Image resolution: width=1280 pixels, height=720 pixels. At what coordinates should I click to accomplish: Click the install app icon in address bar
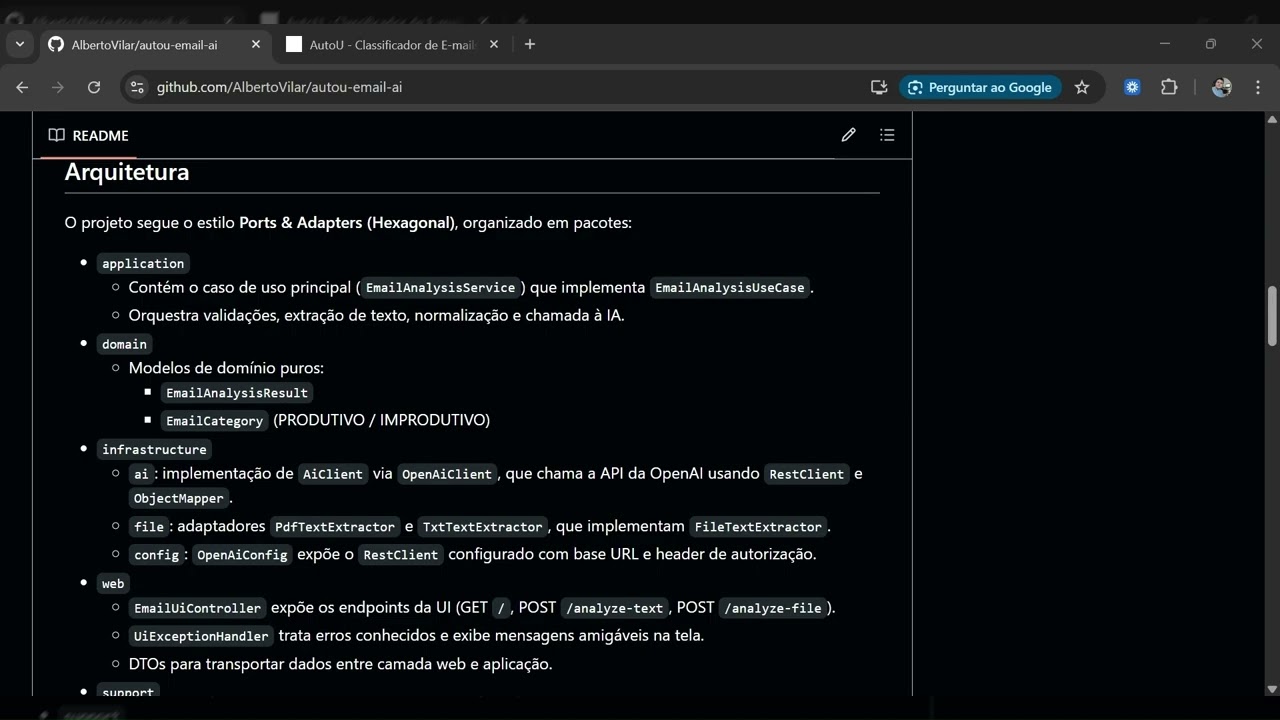point(879,87)
